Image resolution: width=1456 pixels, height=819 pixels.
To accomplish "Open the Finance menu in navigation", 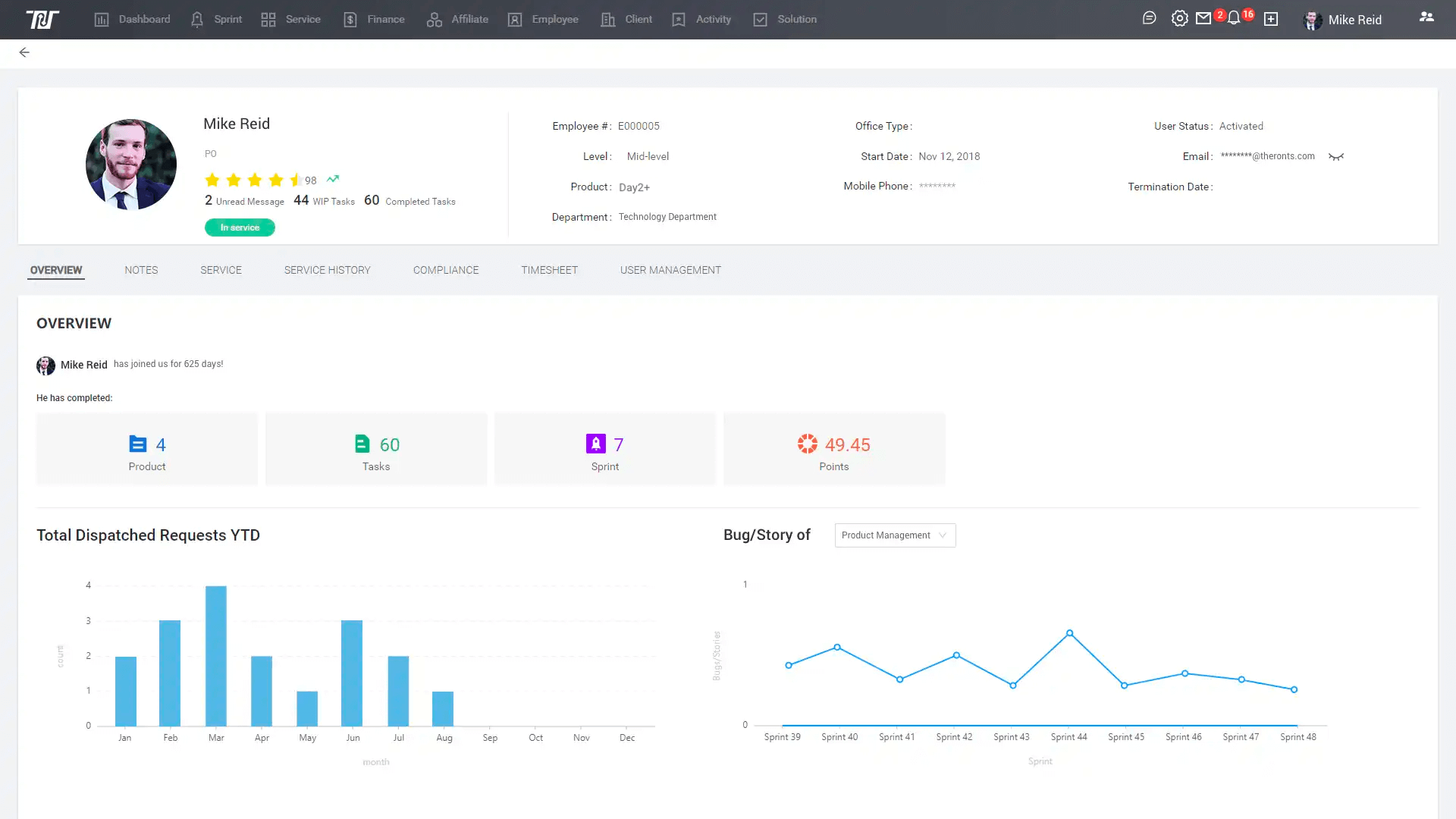I will [374, 20].
